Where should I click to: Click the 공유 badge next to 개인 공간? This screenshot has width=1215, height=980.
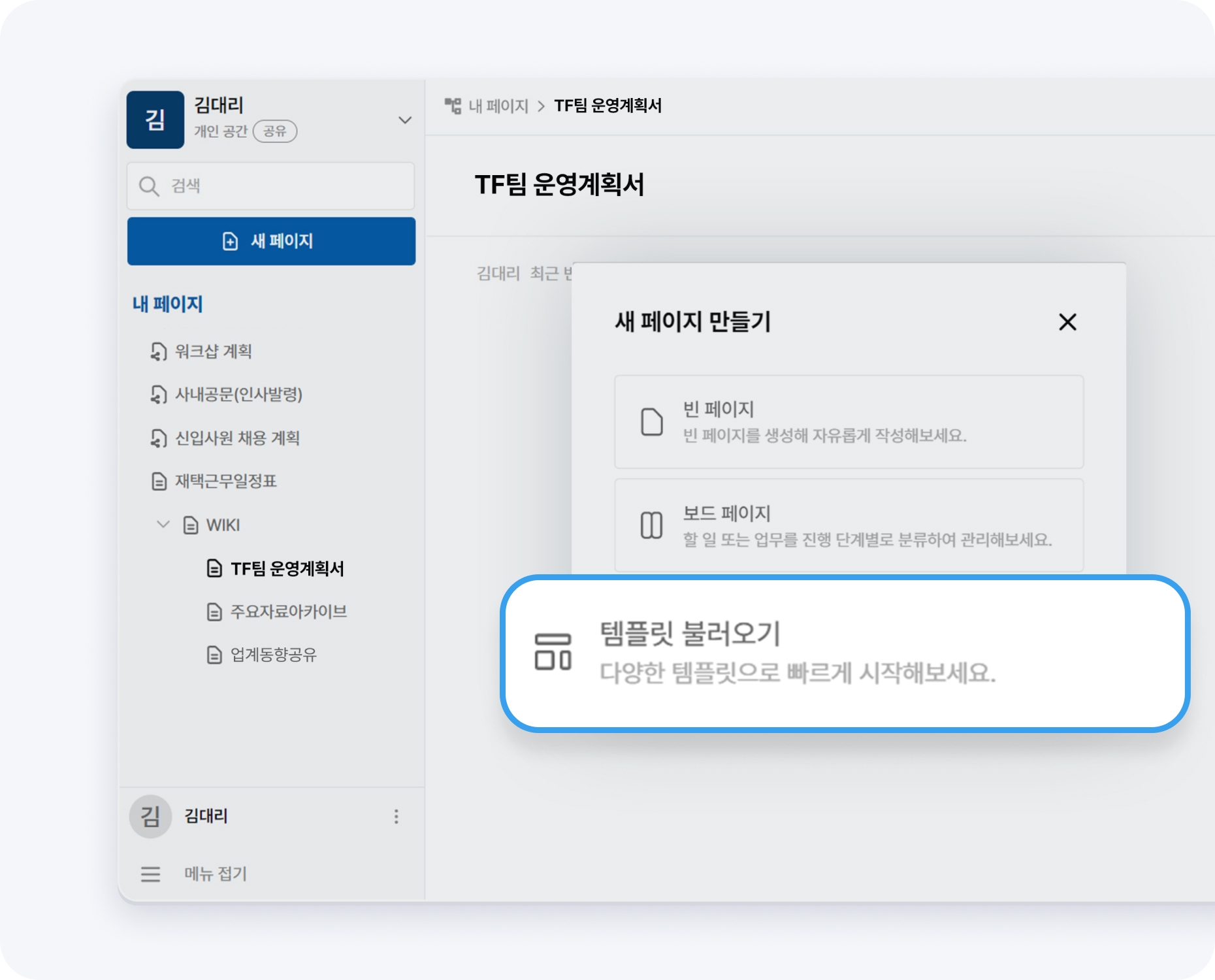(274, 131)
